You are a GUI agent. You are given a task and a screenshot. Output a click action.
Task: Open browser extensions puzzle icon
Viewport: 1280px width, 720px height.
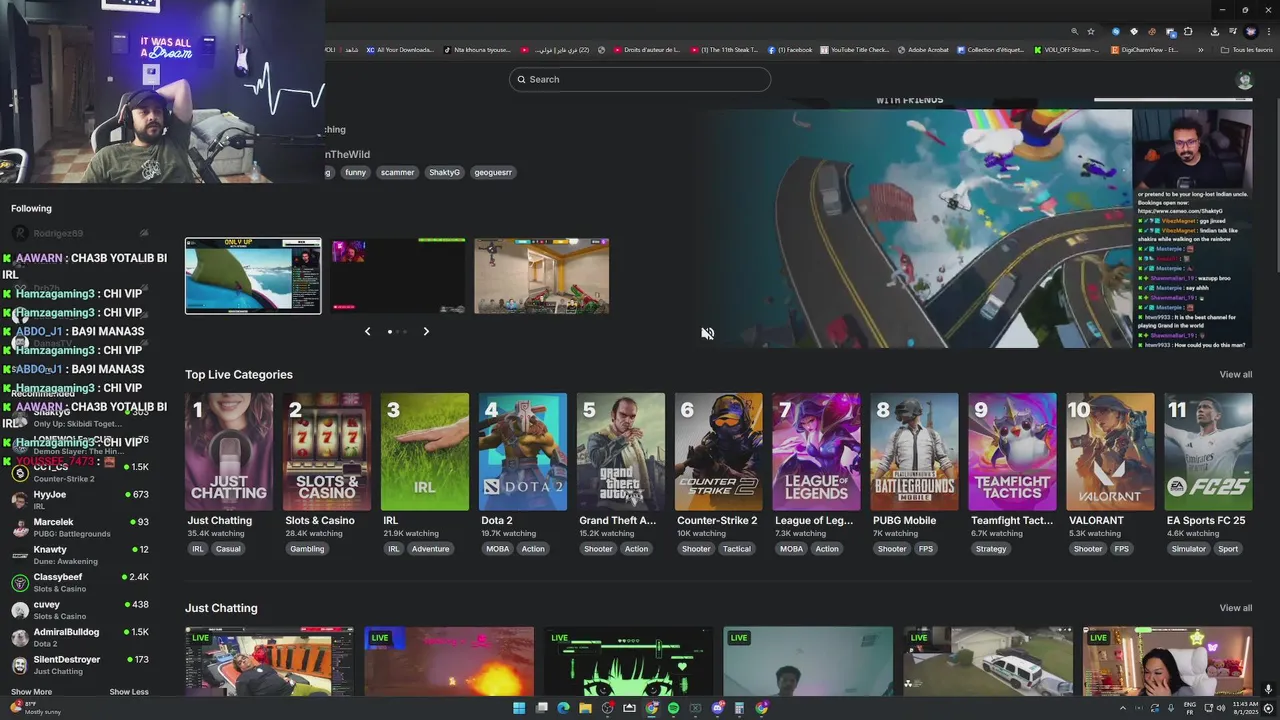coord(1188,31)
